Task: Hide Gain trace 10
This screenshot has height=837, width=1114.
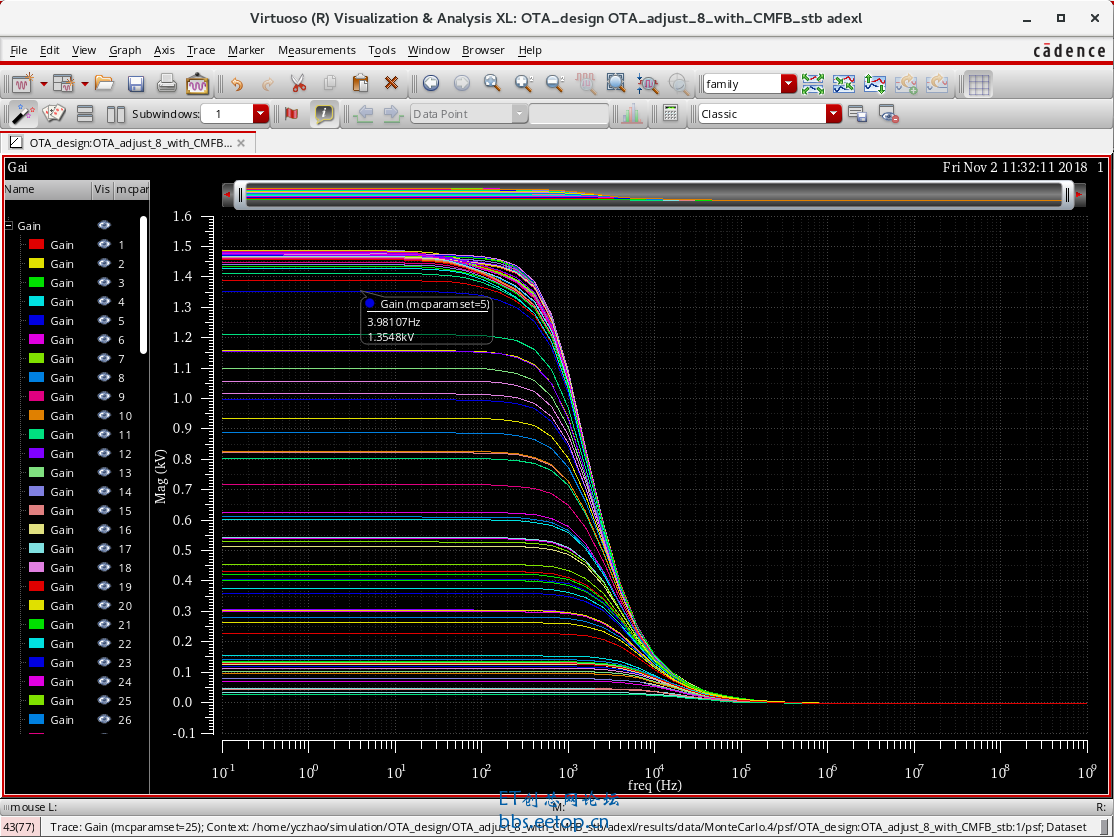Action: [x=104, y=416]
